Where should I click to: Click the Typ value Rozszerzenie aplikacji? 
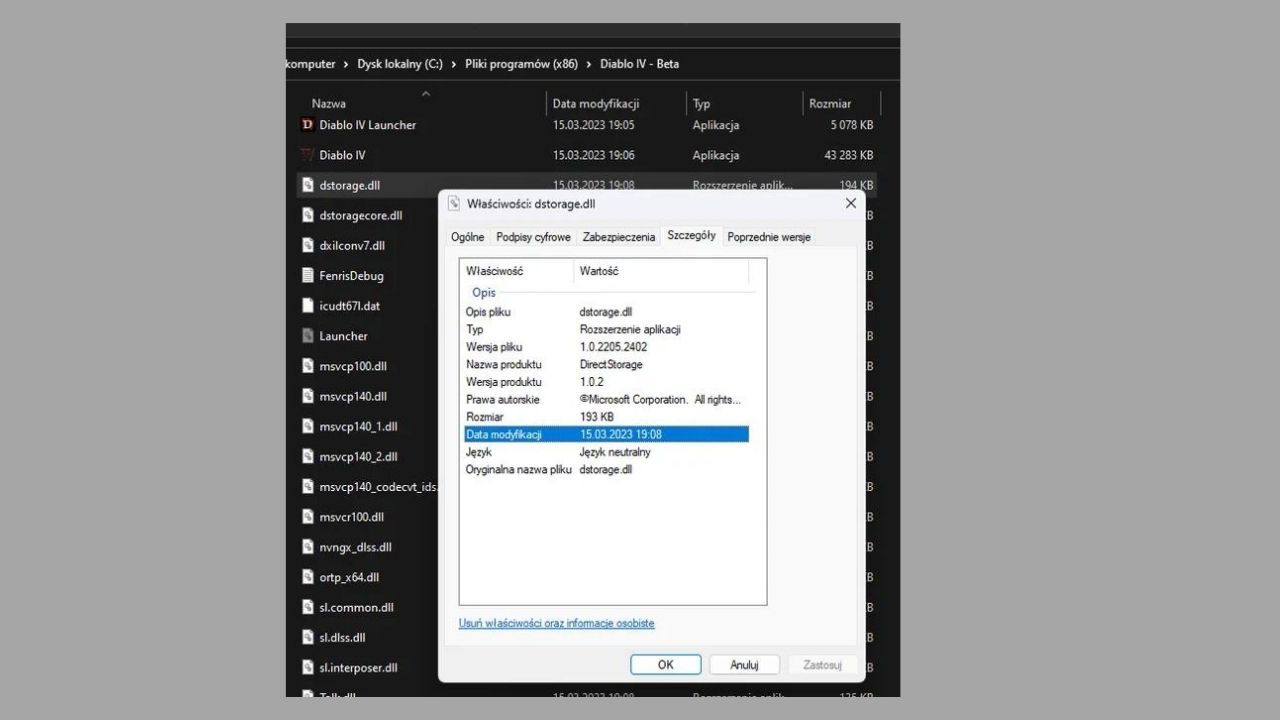[x=630, y=329]
